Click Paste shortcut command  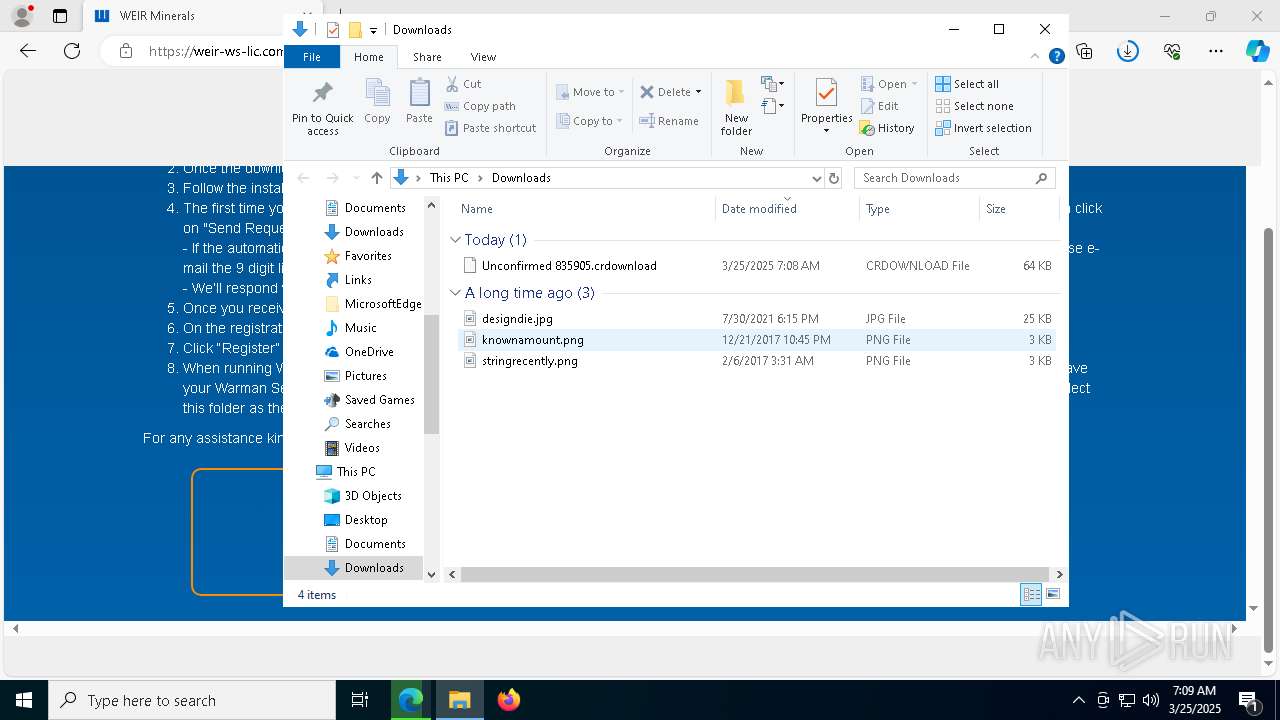tap(491, 128)
